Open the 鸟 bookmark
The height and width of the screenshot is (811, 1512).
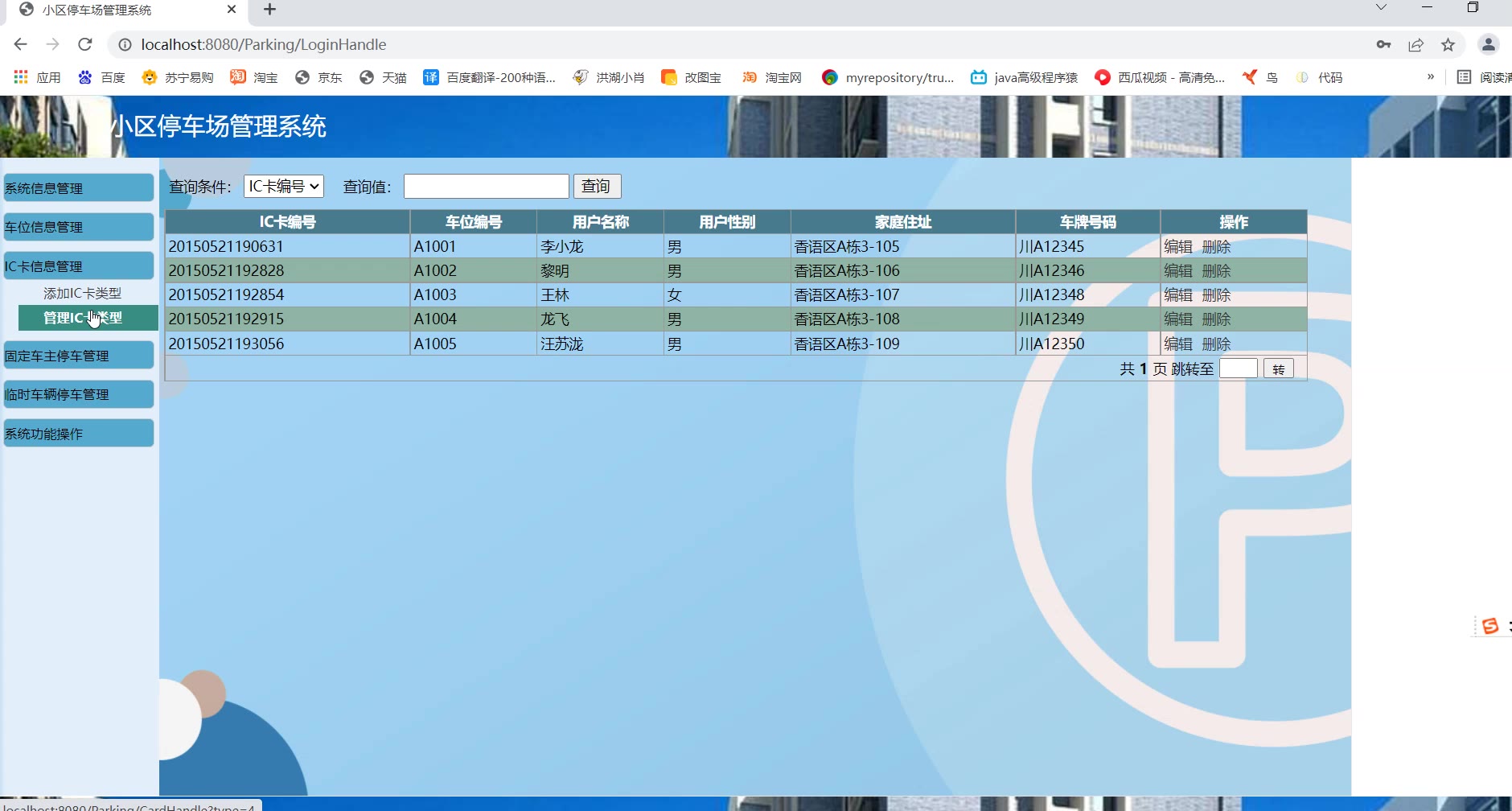point(1259,77)
